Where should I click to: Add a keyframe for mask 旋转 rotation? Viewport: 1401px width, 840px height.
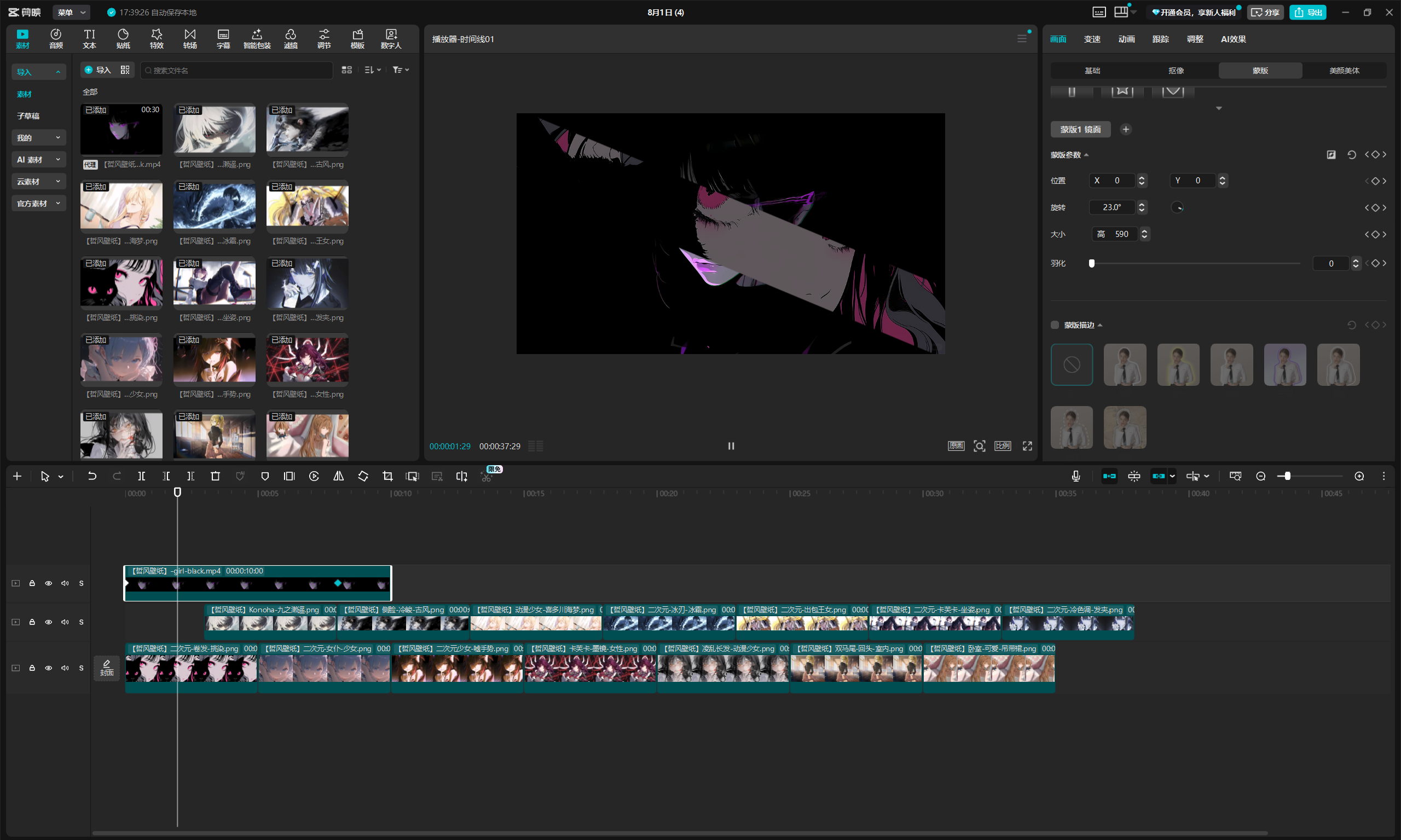(1375, 208)
